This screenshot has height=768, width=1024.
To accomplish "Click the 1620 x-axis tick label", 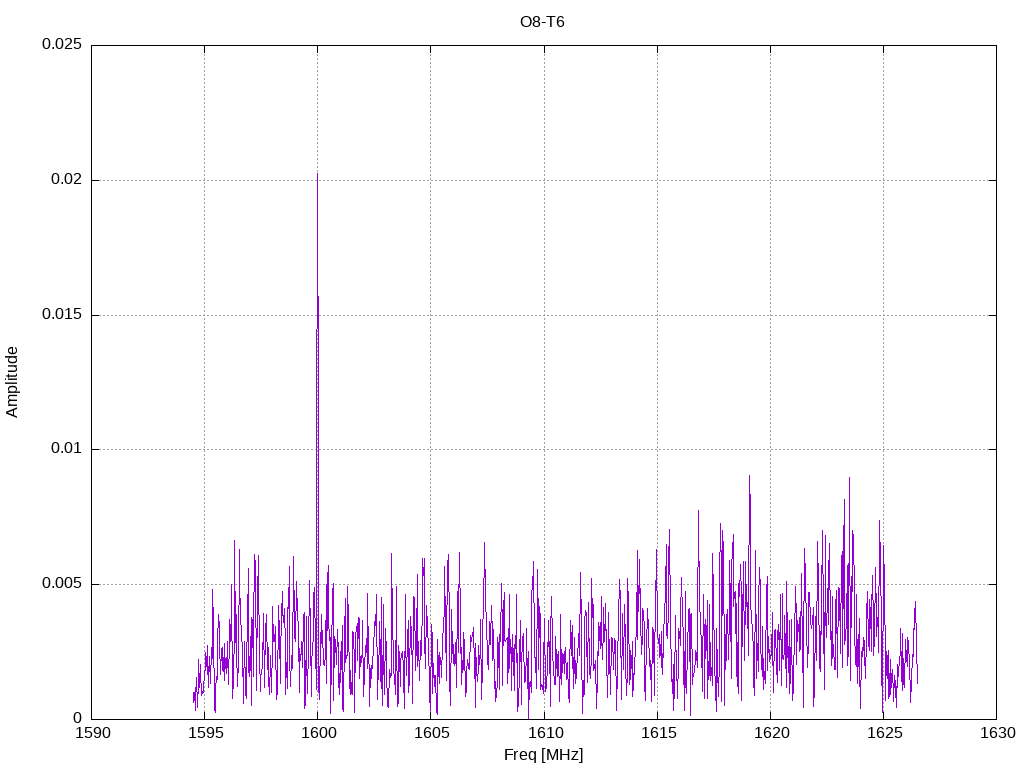I will pos(771,733).
